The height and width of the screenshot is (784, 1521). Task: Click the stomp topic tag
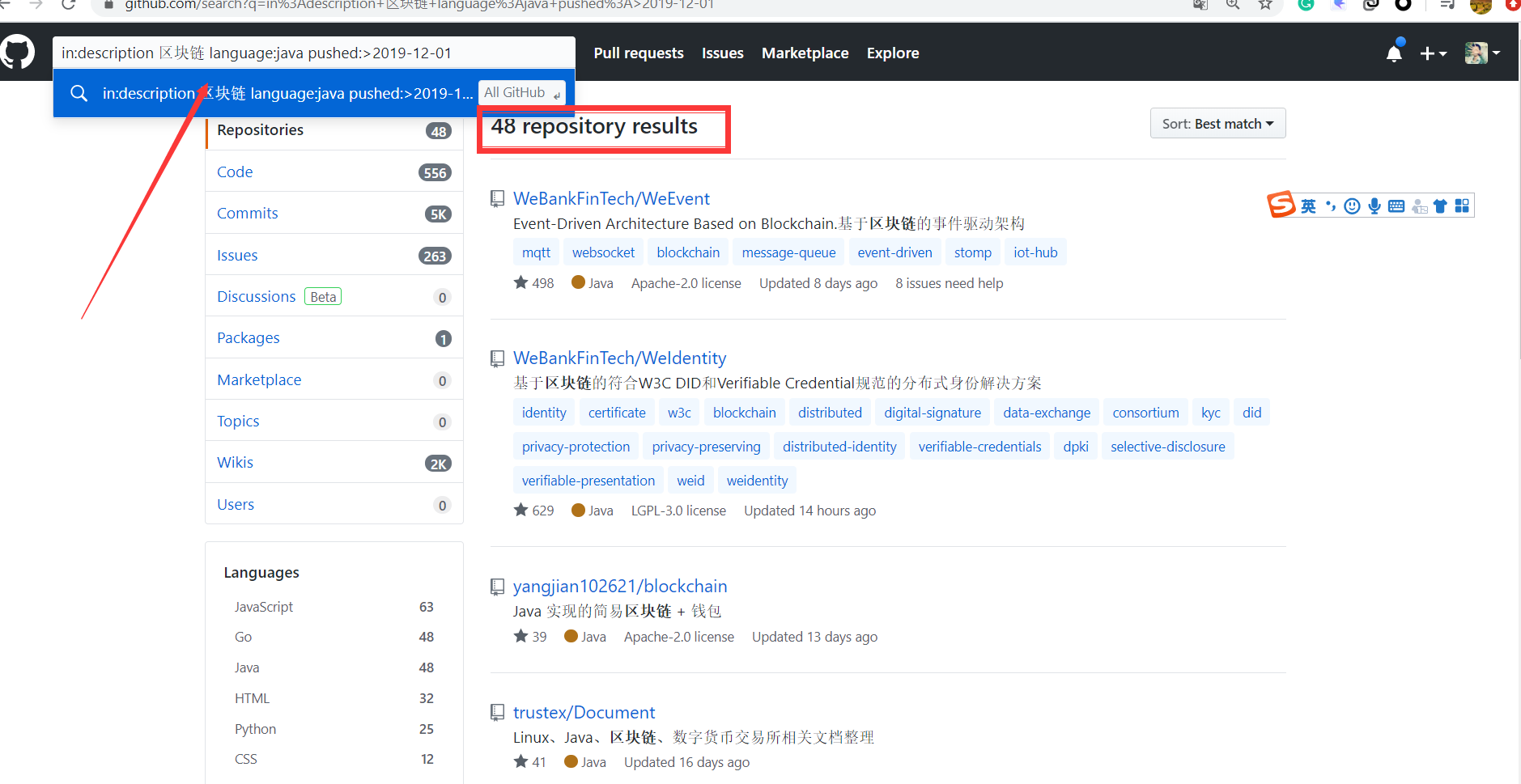(972, 252)
